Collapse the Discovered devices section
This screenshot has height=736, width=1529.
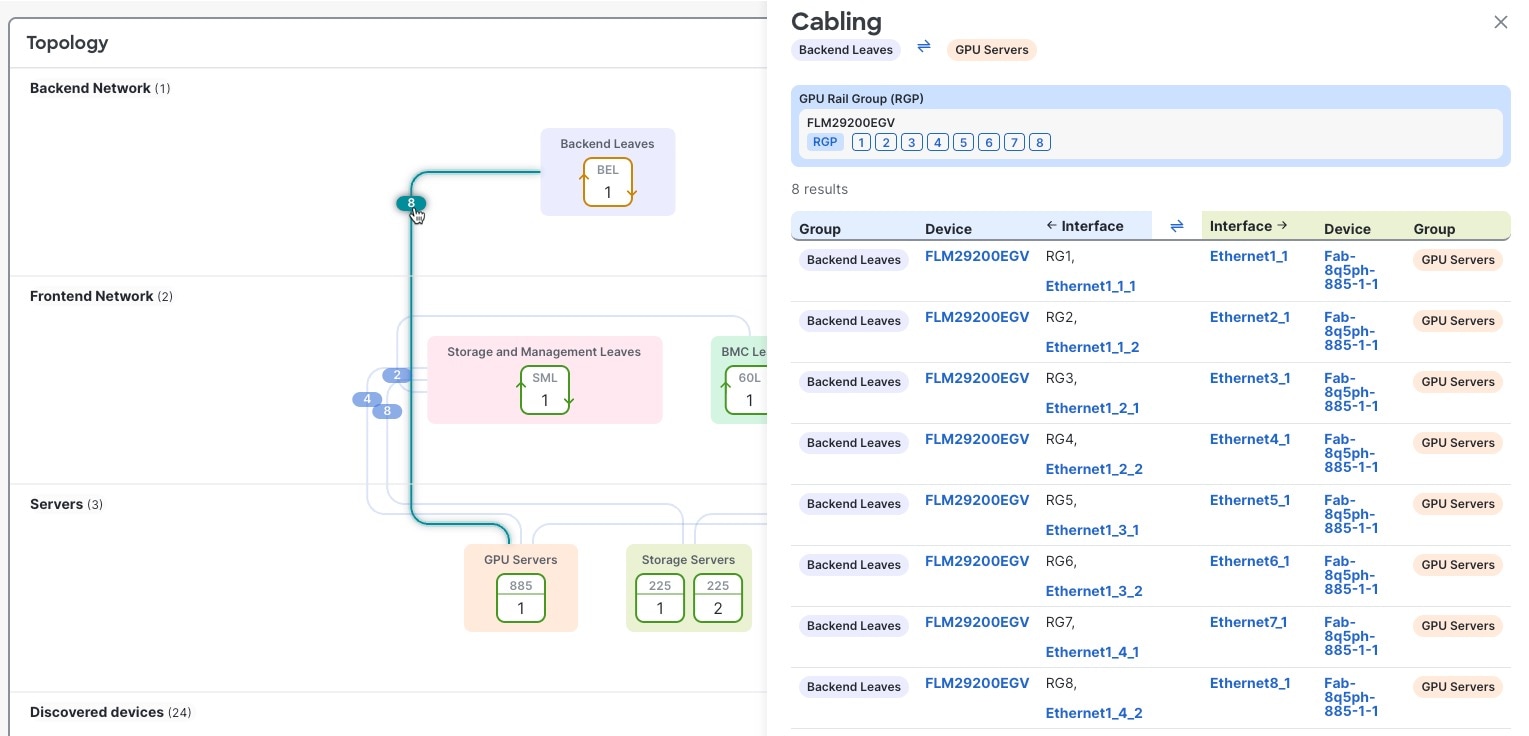[x=96, y=712]
